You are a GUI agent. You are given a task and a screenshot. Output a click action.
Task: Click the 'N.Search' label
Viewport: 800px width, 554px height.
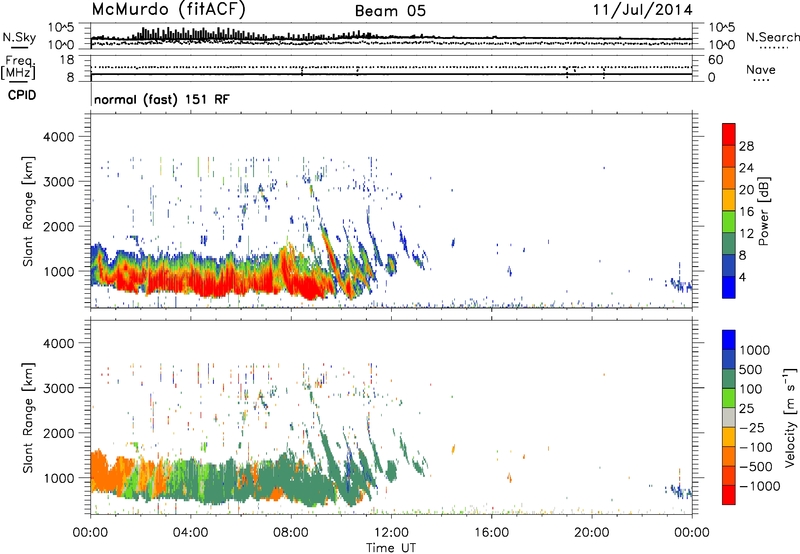[772, 37]
